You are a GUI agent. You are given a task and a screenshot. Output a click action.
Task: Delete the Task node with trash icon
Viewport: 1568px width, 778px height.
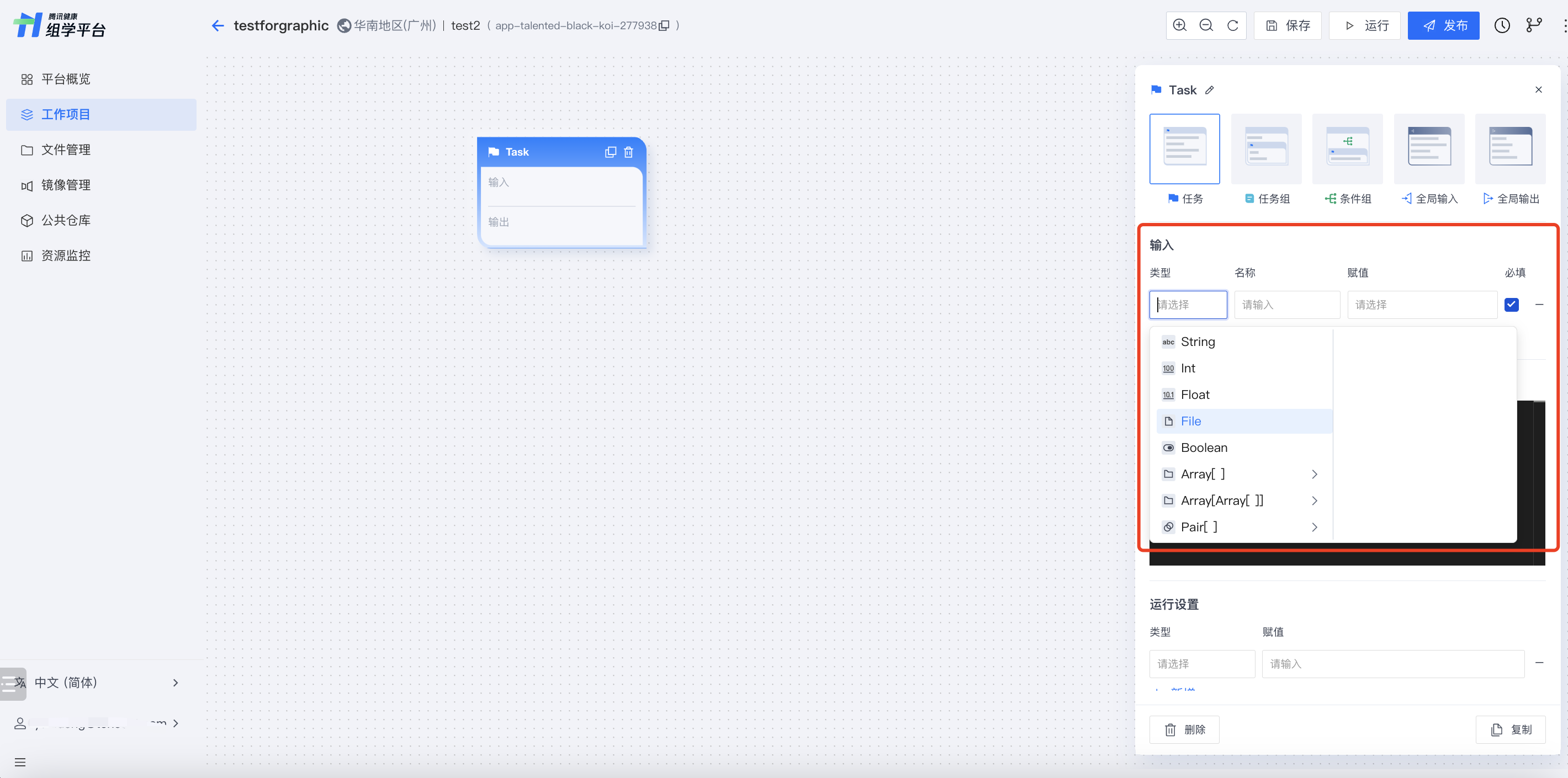click(x=629, y=152)
